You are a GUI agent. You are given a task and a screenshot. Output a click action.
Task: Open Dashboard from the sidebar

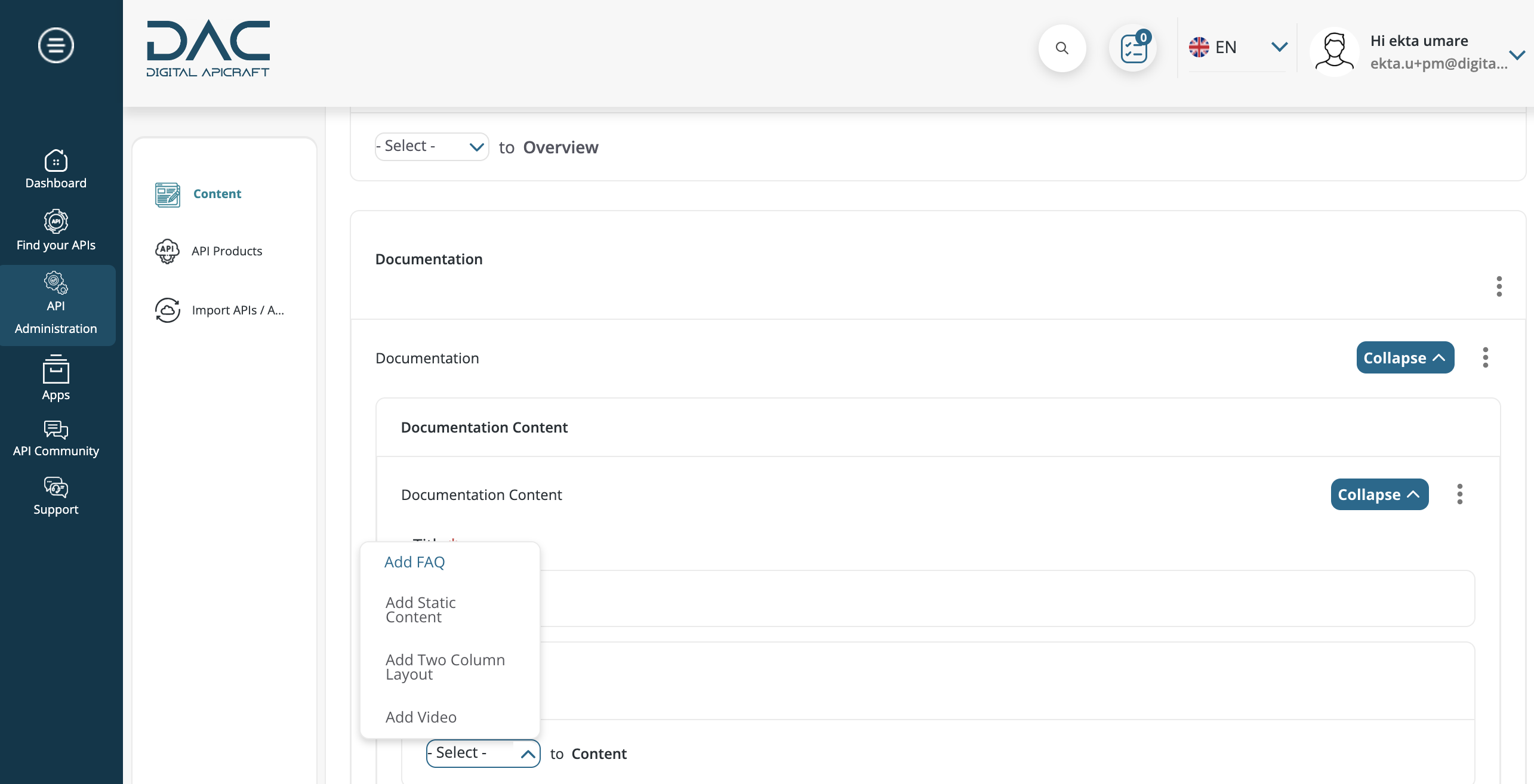coord(56,169)
